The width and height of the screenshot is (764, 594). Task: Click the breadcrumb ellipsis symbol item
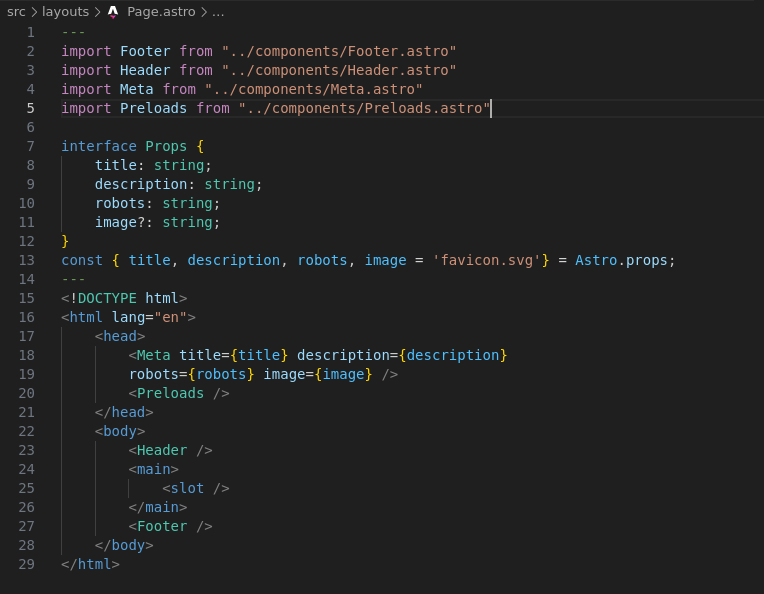pyautogui.click(x=218, y=12)
